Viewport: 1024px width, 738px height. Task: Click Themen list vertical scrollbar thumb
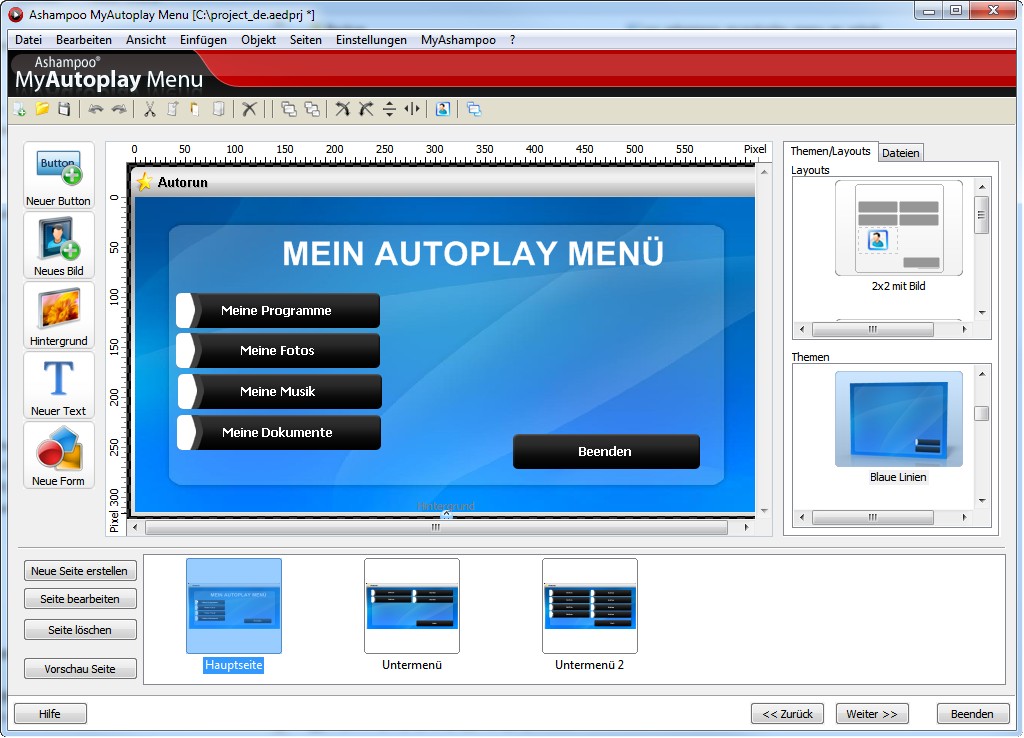click(x=982, y=413)
